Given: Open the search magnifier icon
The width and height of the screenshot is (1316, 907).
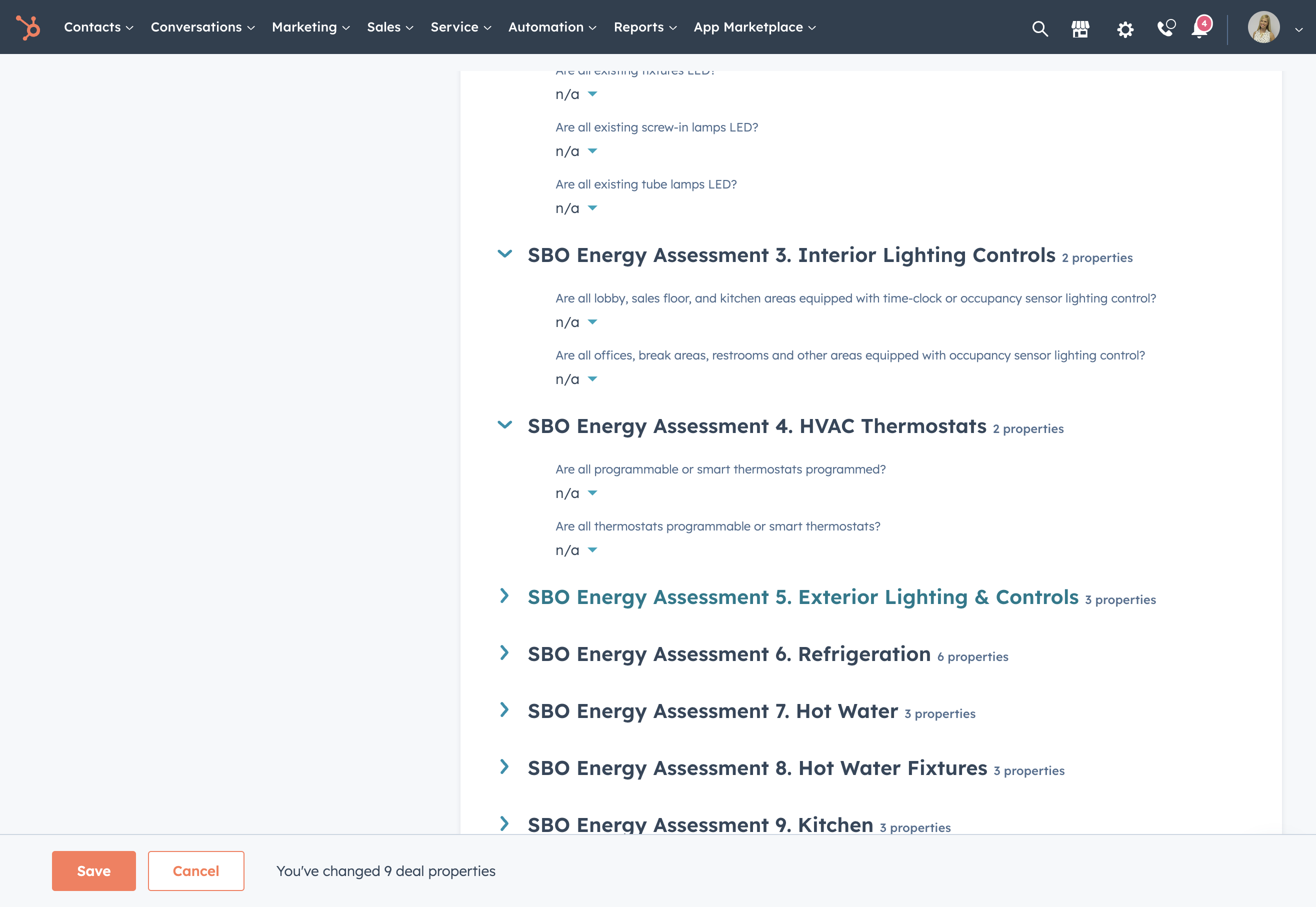Looking at the screenshot, I should (1040, 28).
